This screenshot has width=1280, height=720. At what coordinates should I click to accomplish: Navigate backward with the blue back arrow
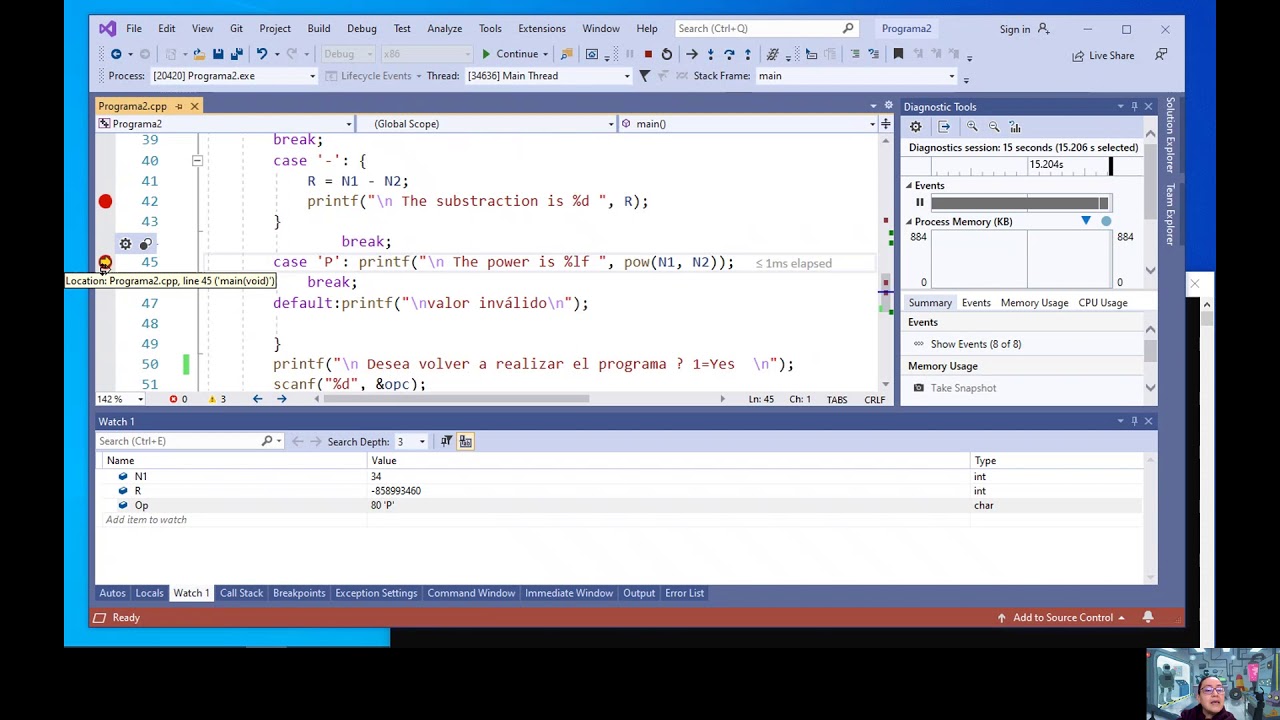[x=116, y=54]
